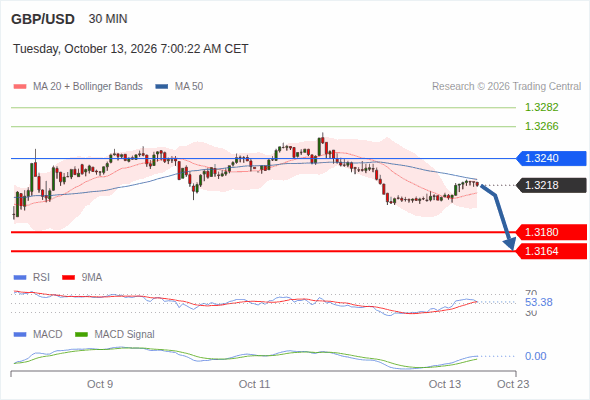Viewport: 590px width, 400px height.
Task: Click the GBP/USD chart title
Action: 43,19
